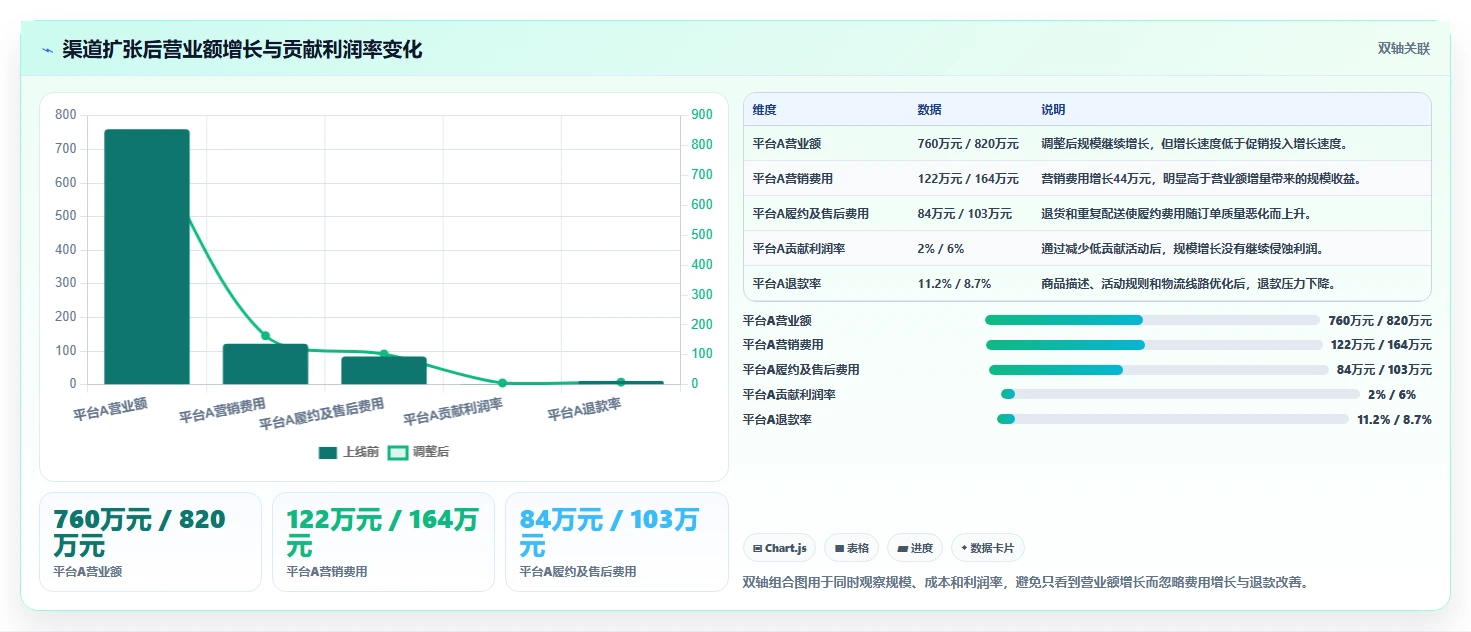
Task: Click table cell 122万元 / 164万元
Action: 968,179
